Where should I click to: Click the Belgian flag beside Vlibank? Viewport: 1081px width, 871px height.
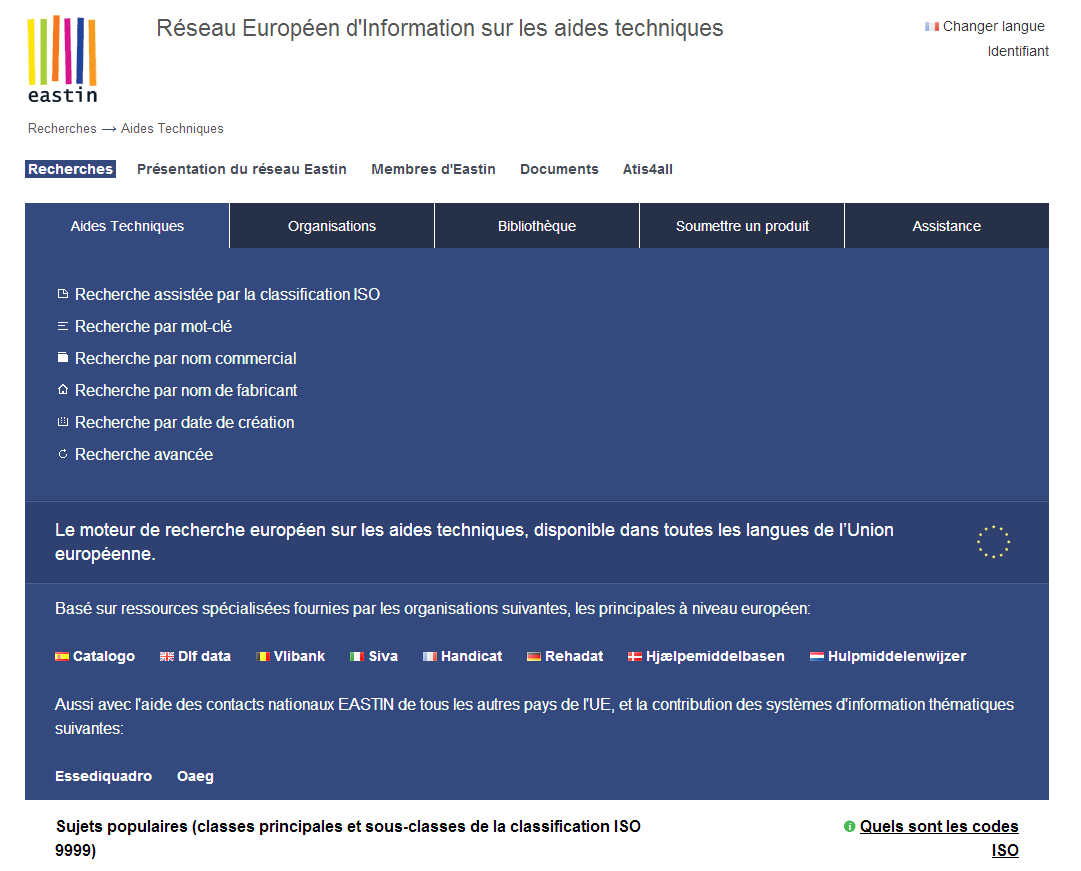pyautogui.click(x=263, y=657)
